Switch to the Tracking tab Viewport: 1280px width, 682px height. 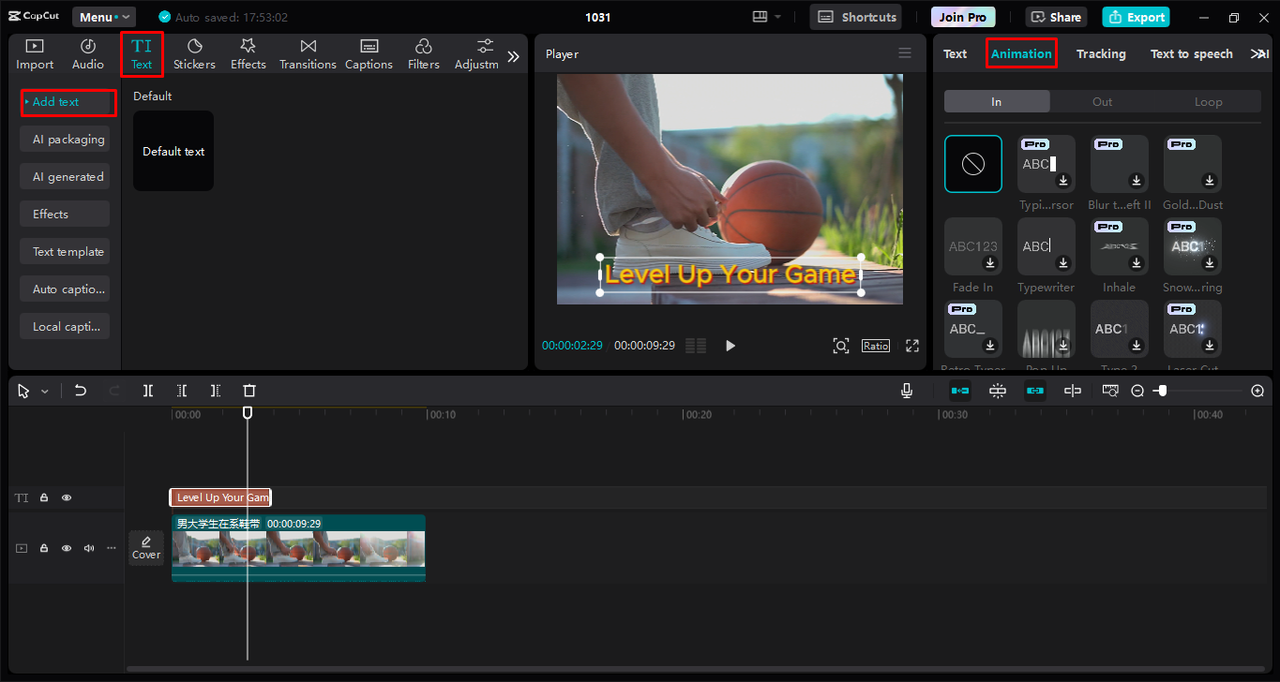pos(1101,54)
